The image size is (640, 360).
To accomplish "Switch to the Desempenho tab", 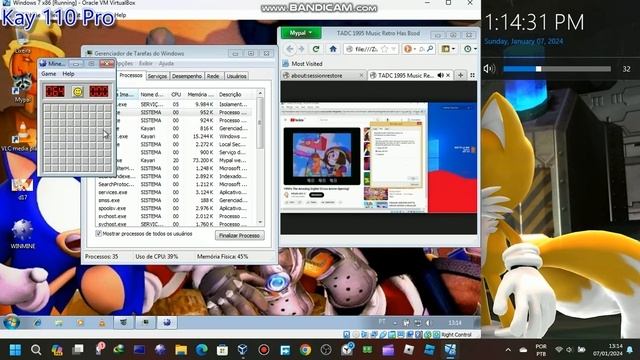I will [x=187, y=76].
